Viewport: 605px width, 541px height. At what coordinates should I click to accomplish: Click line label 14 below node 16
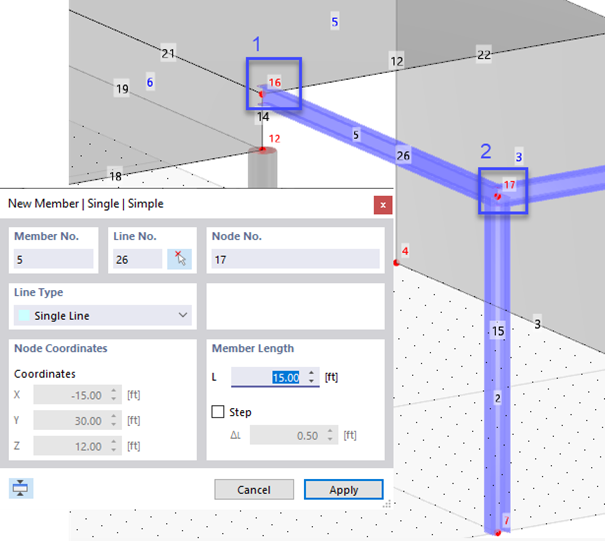[x=263, y=117]
